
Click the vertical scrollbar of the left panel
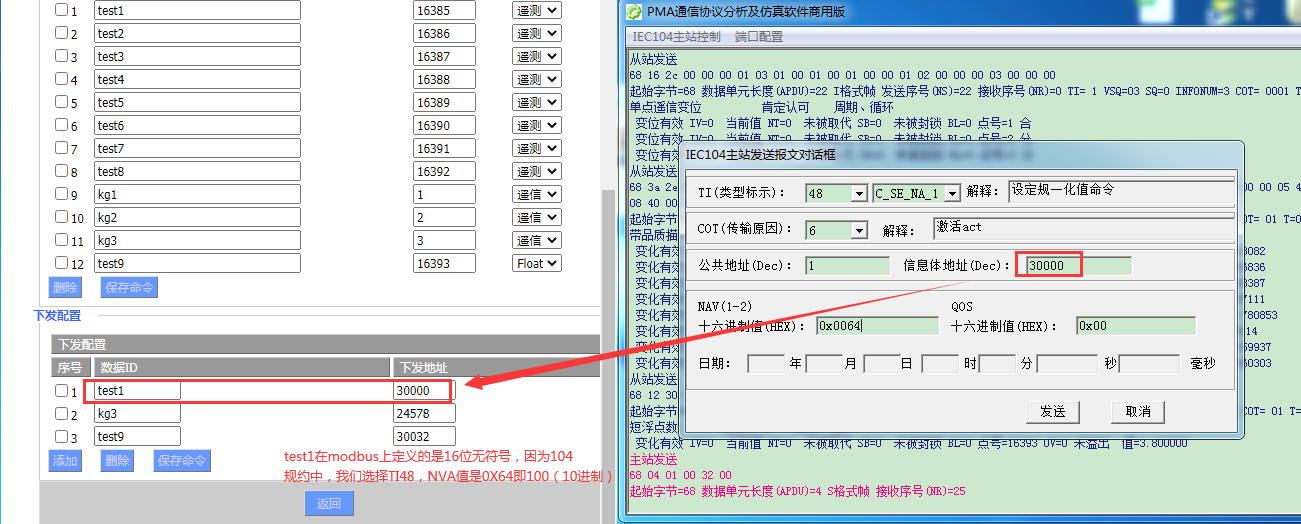tap(607, 300)
